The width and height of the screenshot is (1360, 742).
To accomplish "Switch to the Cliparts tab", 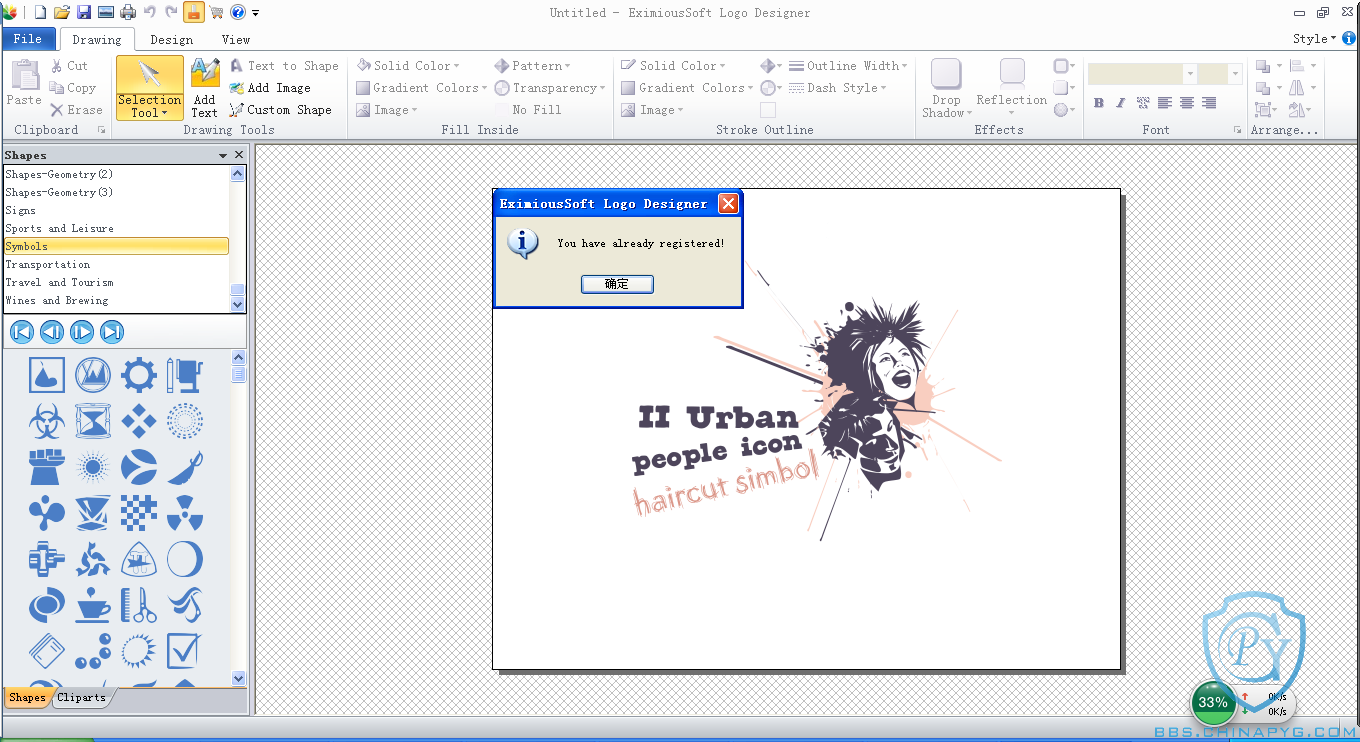I will 81,697.
